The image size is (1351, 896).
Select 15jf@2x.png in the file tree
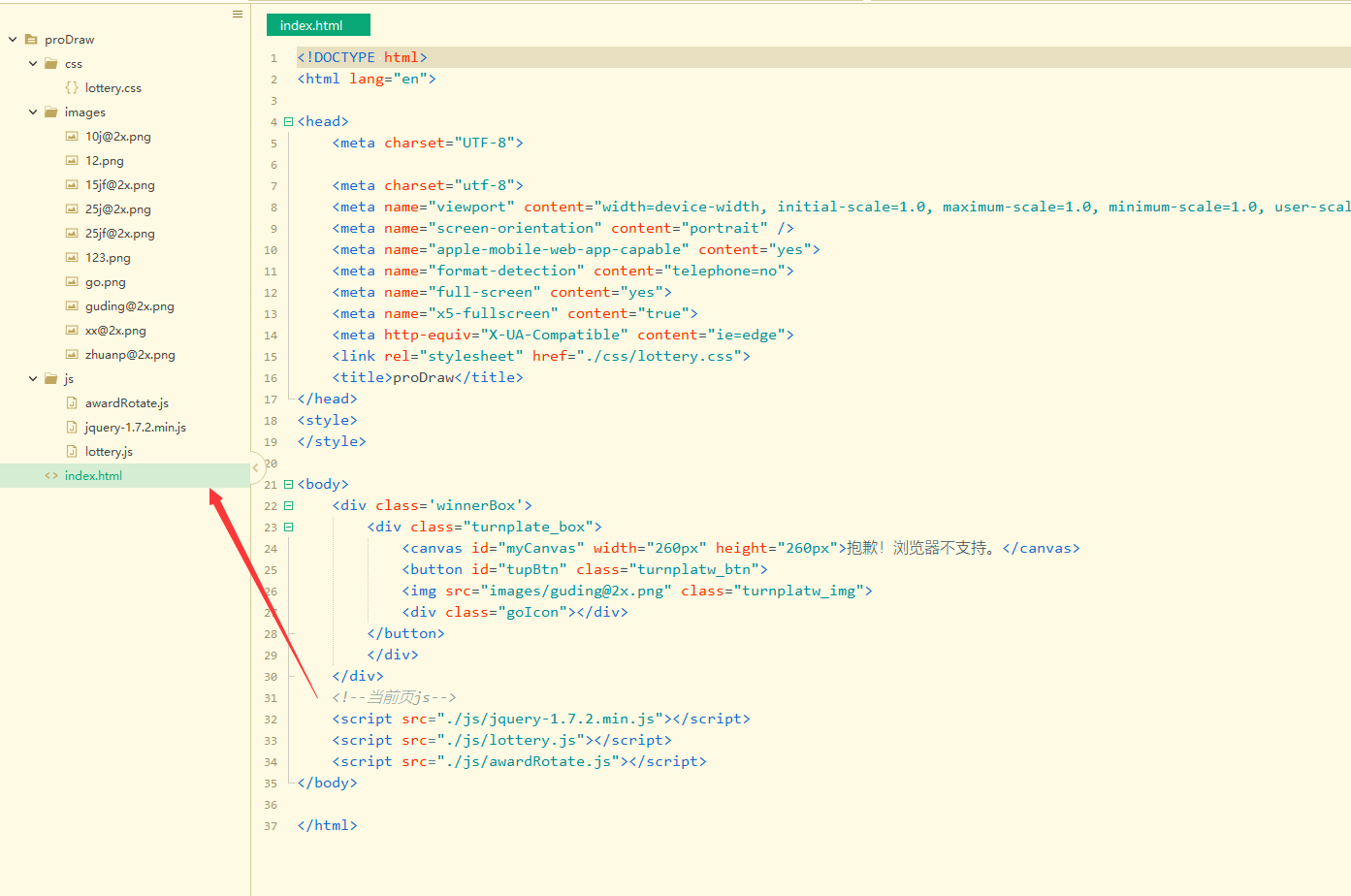pyautogui.click(x=120, y=185)
